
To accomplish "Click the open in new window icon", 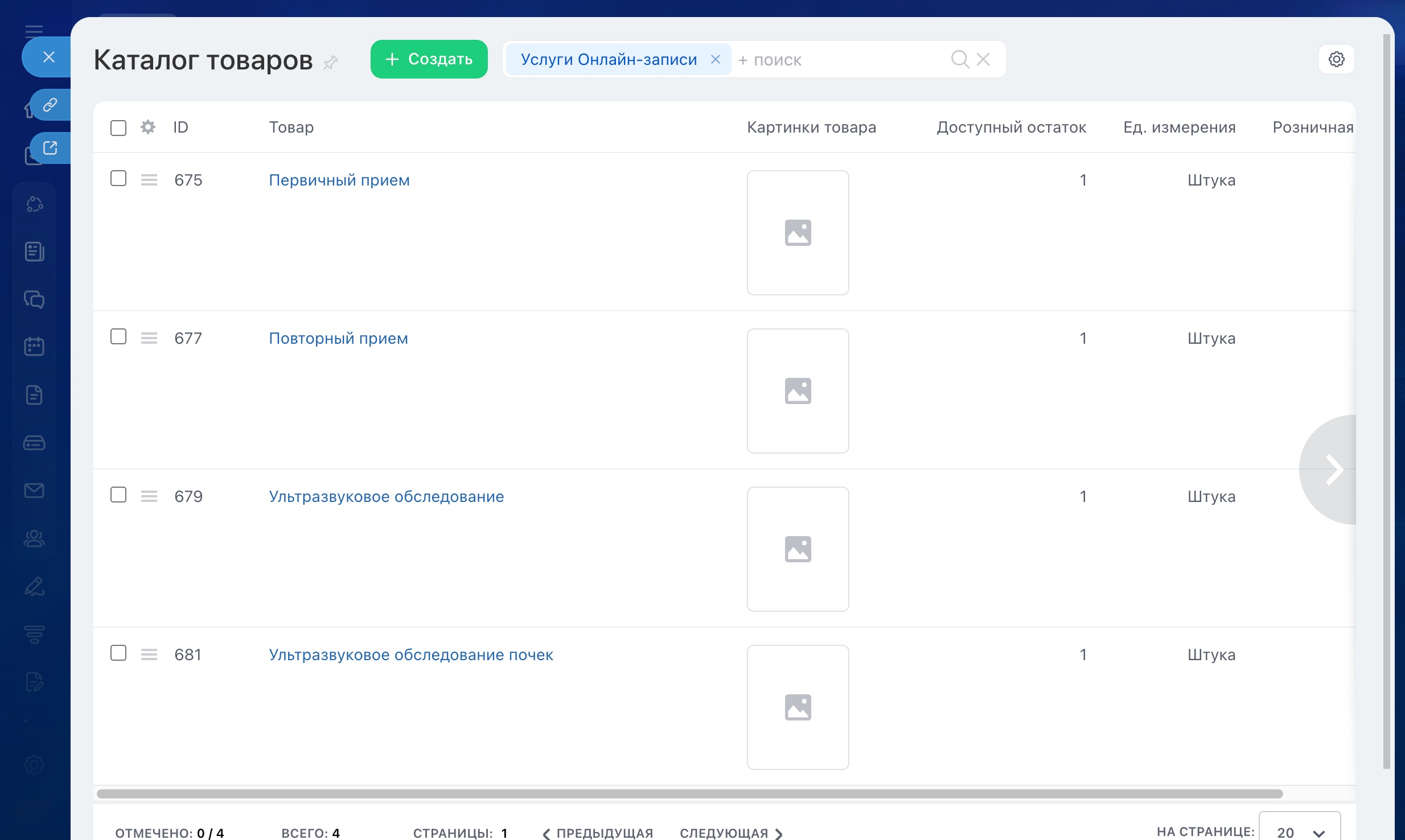I will pyautogui.click(x=50, y=148).
